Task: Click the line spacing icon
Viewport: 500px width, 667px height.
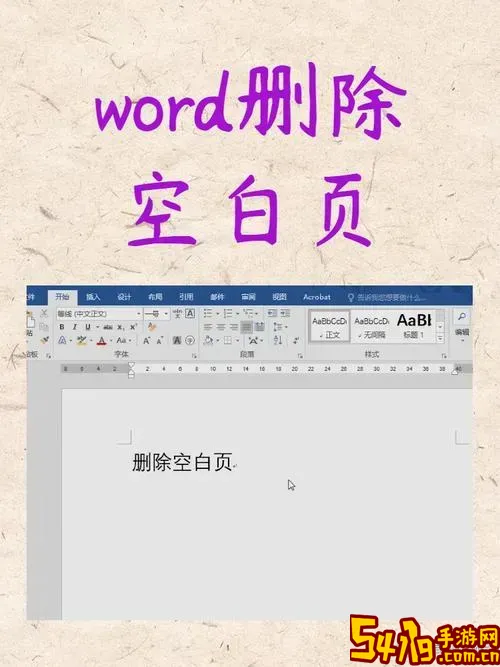Action: pos(277,327)
